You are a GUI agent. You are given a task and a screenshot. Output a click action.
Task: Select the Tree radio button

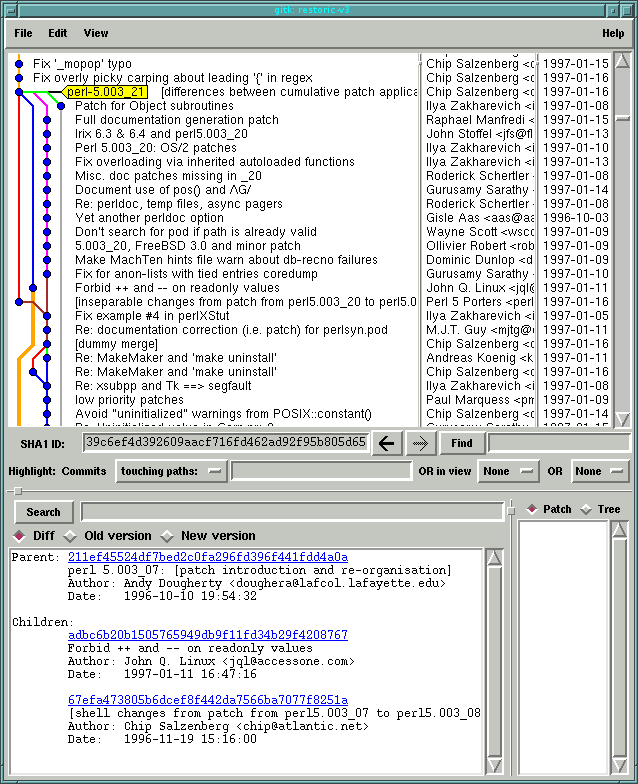pos(586,509)
